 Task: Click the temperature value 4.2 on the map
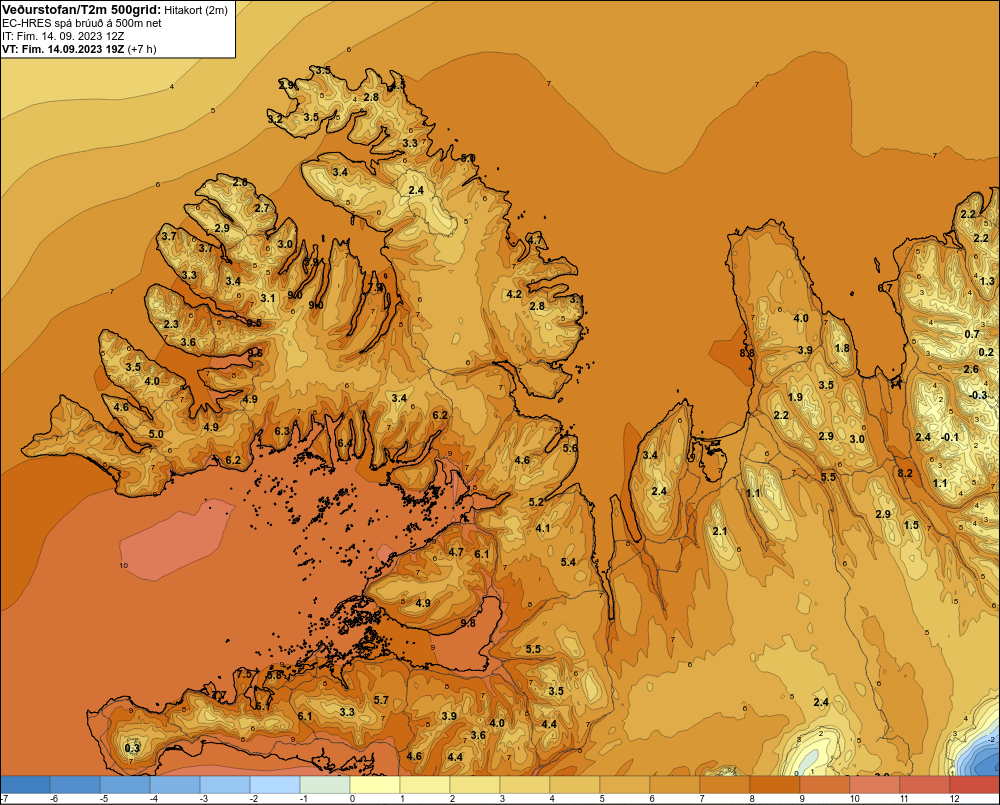click(514, 294)
